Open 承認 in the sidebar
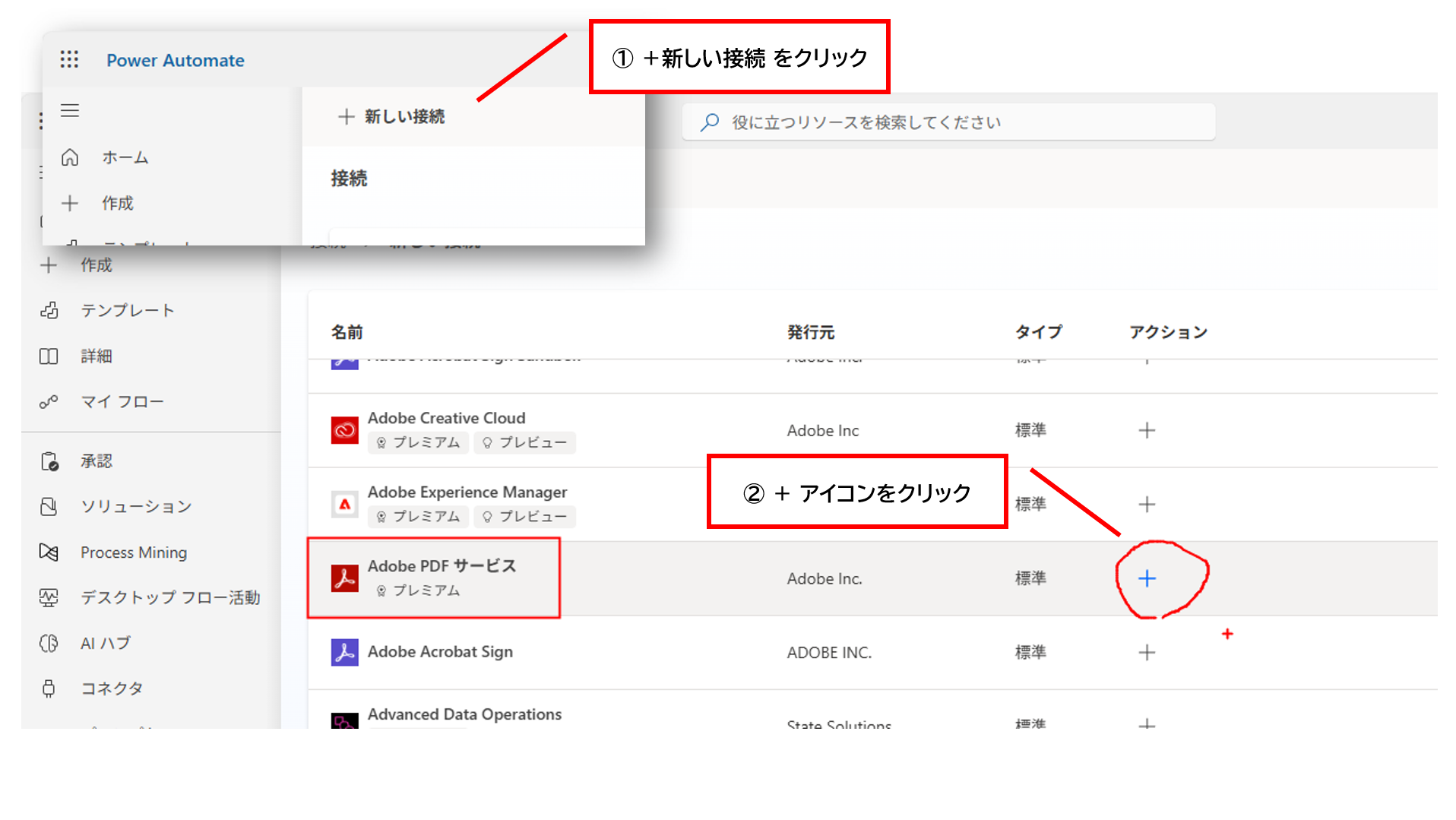Screen dimensions: 1456x820 tap(97, 461)
